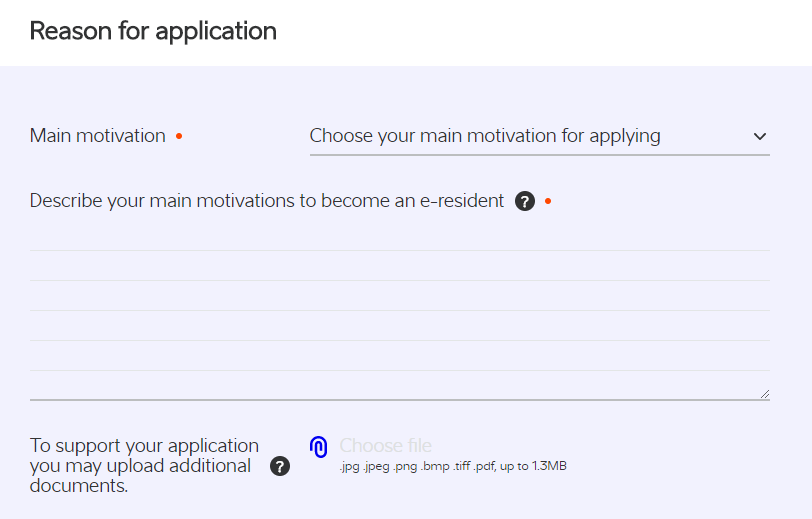Image resolution: width=812 pixels, height=519 pixels.
Task: Click the textarea resize grip handle
Action: pos(765,394)
